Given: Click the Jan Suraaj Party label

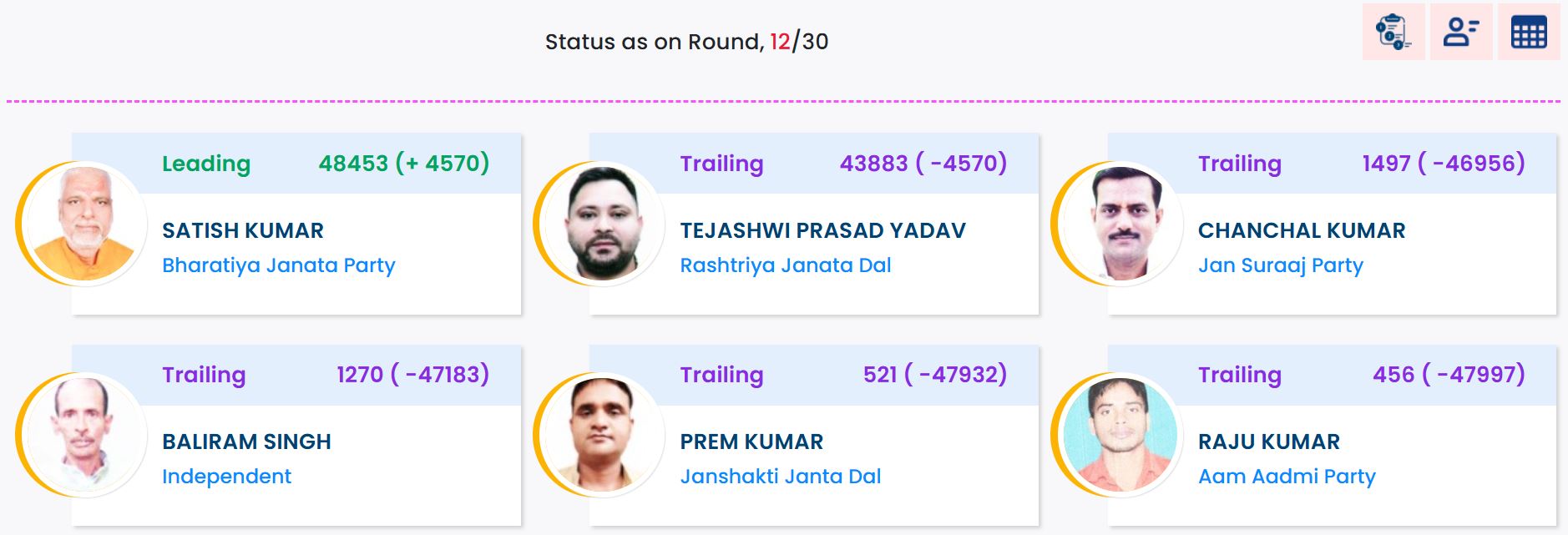Looking at the screenshot, I should 1280,265.
